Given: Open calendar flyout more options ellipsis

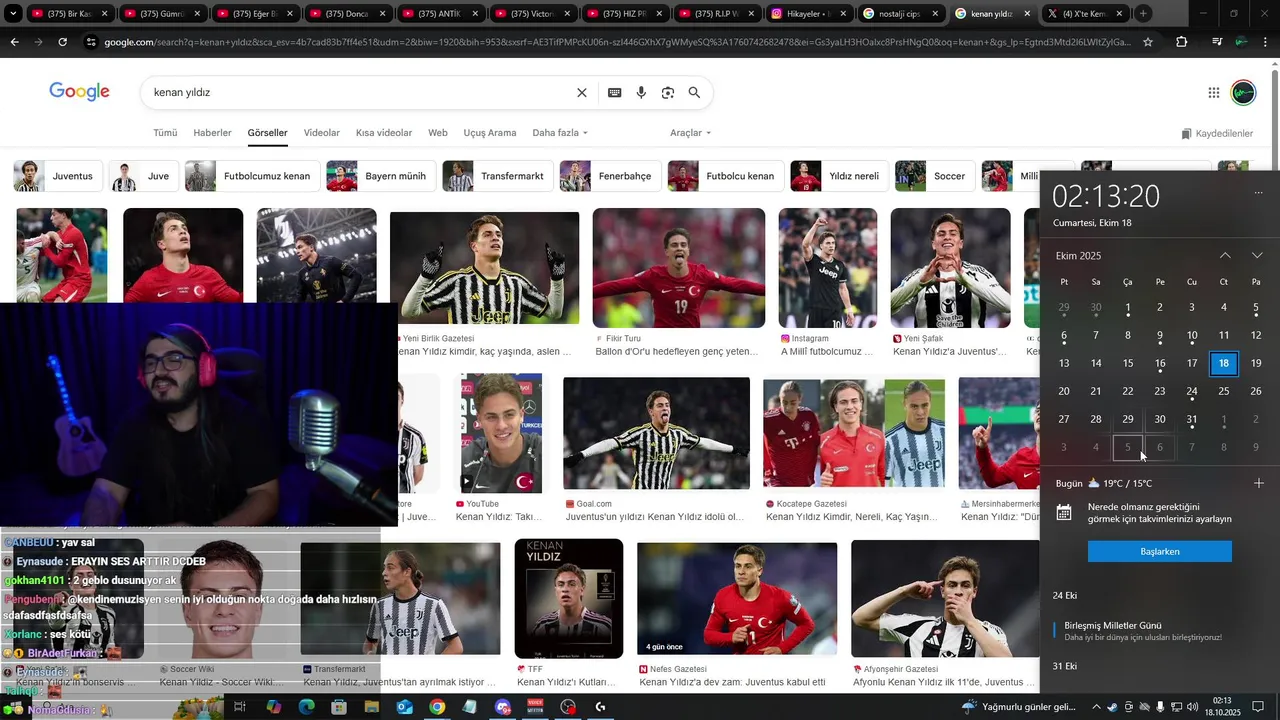Looking at the screenshot, I should tap(1258, 193).
